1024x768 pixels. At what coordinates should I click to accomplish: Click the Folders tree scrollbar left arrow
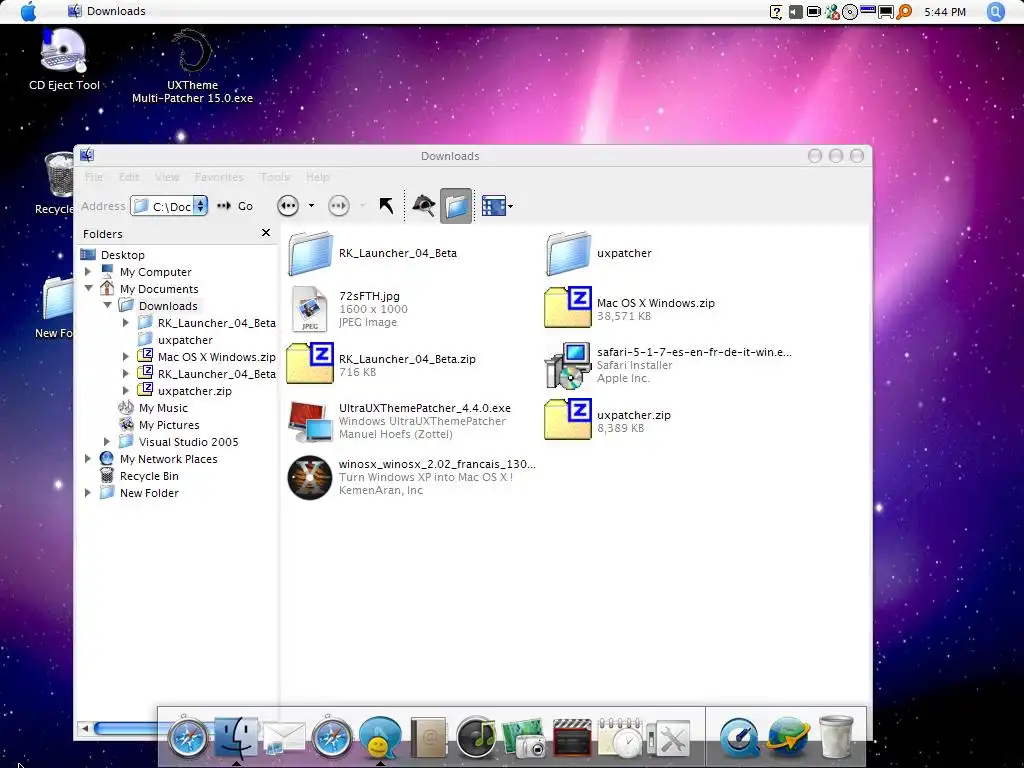(84, 728)
